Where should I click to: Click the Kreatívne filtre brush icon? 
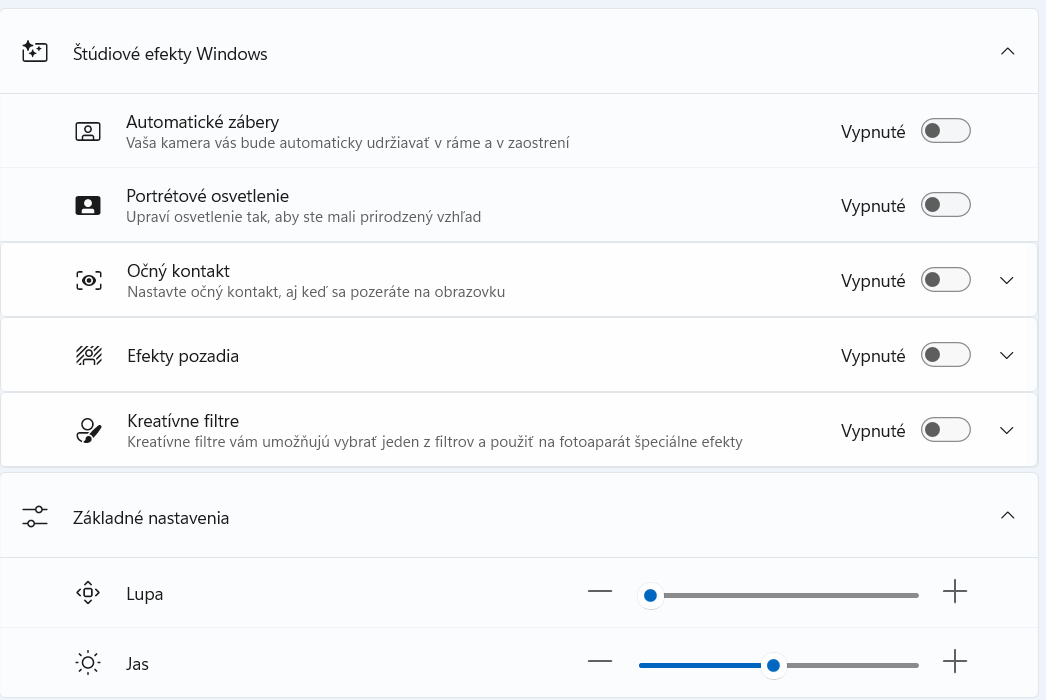tap(89, 431)
